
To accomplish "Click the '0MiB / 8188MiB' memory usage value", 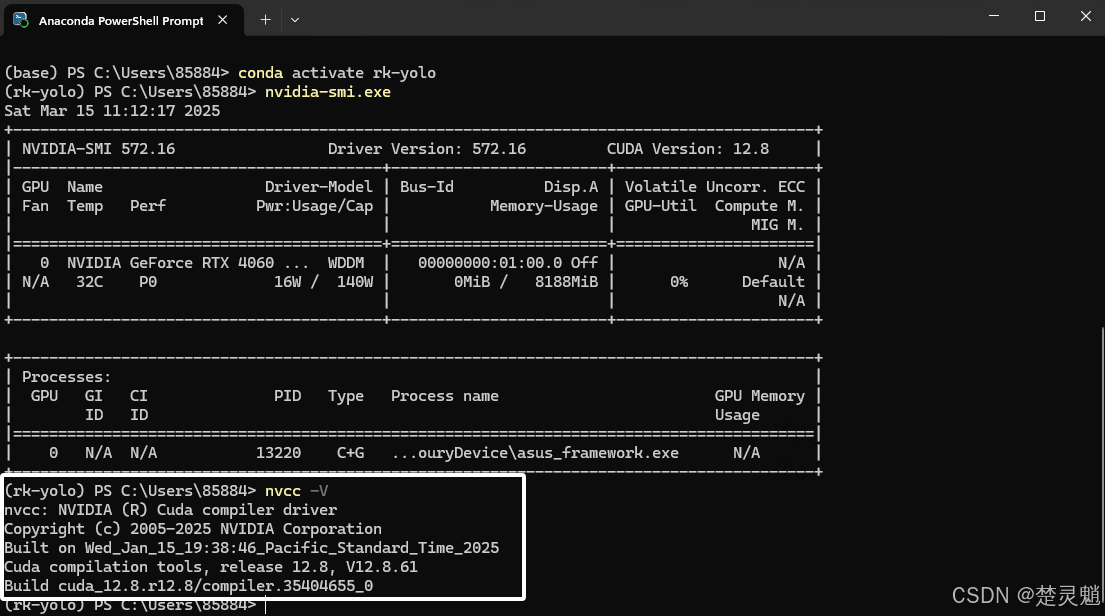I will click(526, 282).
